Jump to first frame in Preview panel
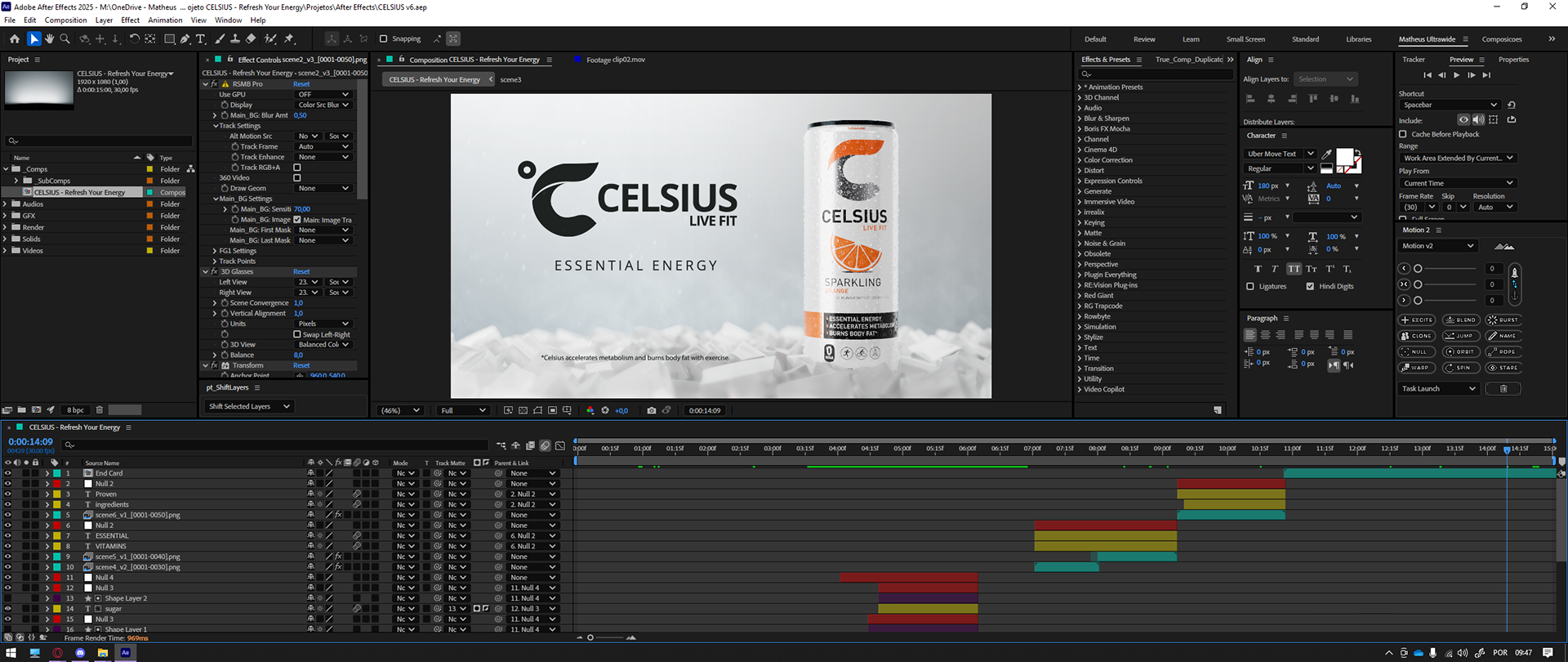Viewport: 1568px width, 662px height. pos(1427,75)
